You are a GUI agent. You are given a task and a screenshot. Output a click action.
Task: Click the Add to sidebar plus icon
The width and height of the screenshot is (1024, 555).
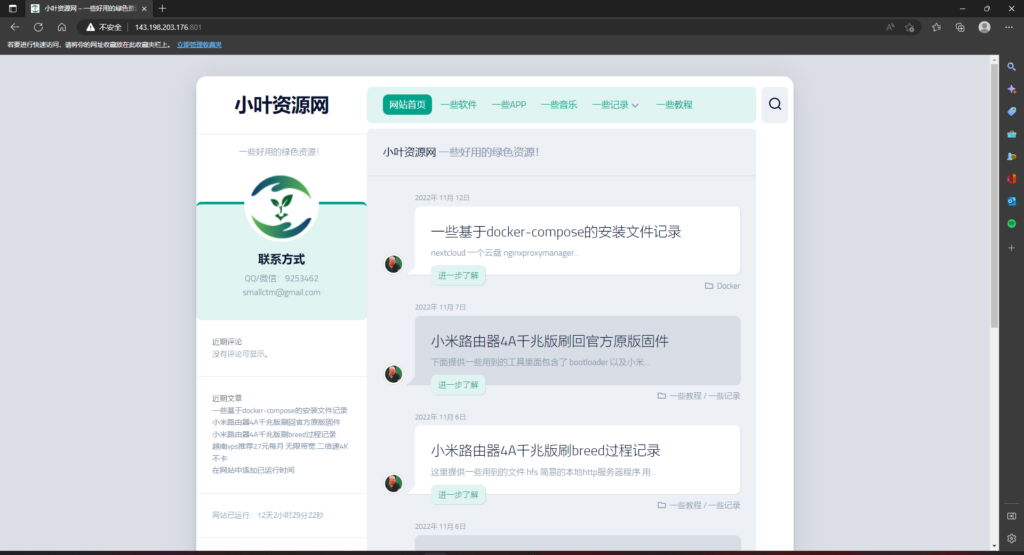click(1011, 247)
